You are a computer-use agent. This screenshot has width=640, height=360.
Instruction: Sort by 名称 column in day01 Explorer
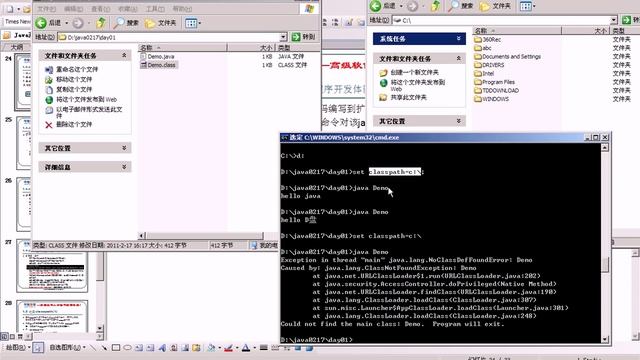pyautogui.click(x=182, y=47)
